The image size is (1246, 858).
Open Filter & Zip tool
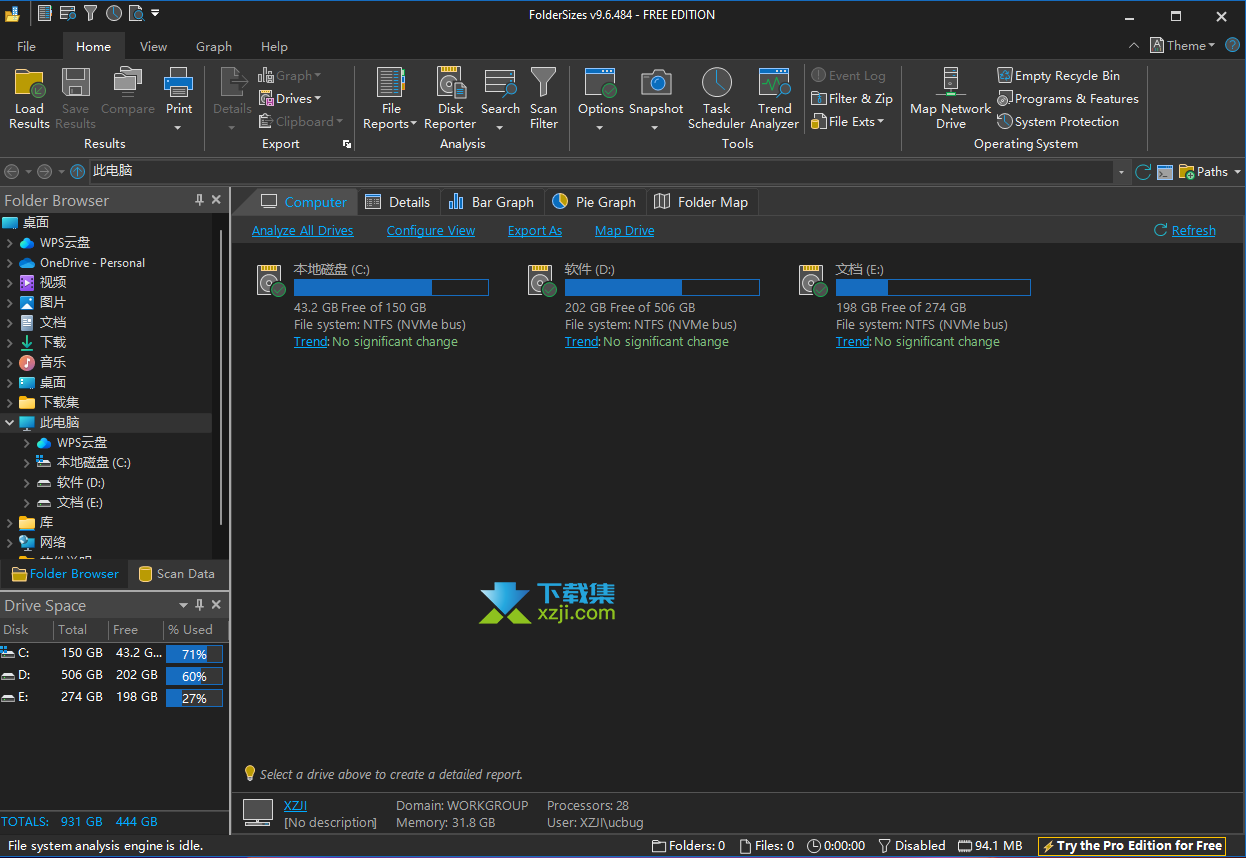tap(851, 99)
